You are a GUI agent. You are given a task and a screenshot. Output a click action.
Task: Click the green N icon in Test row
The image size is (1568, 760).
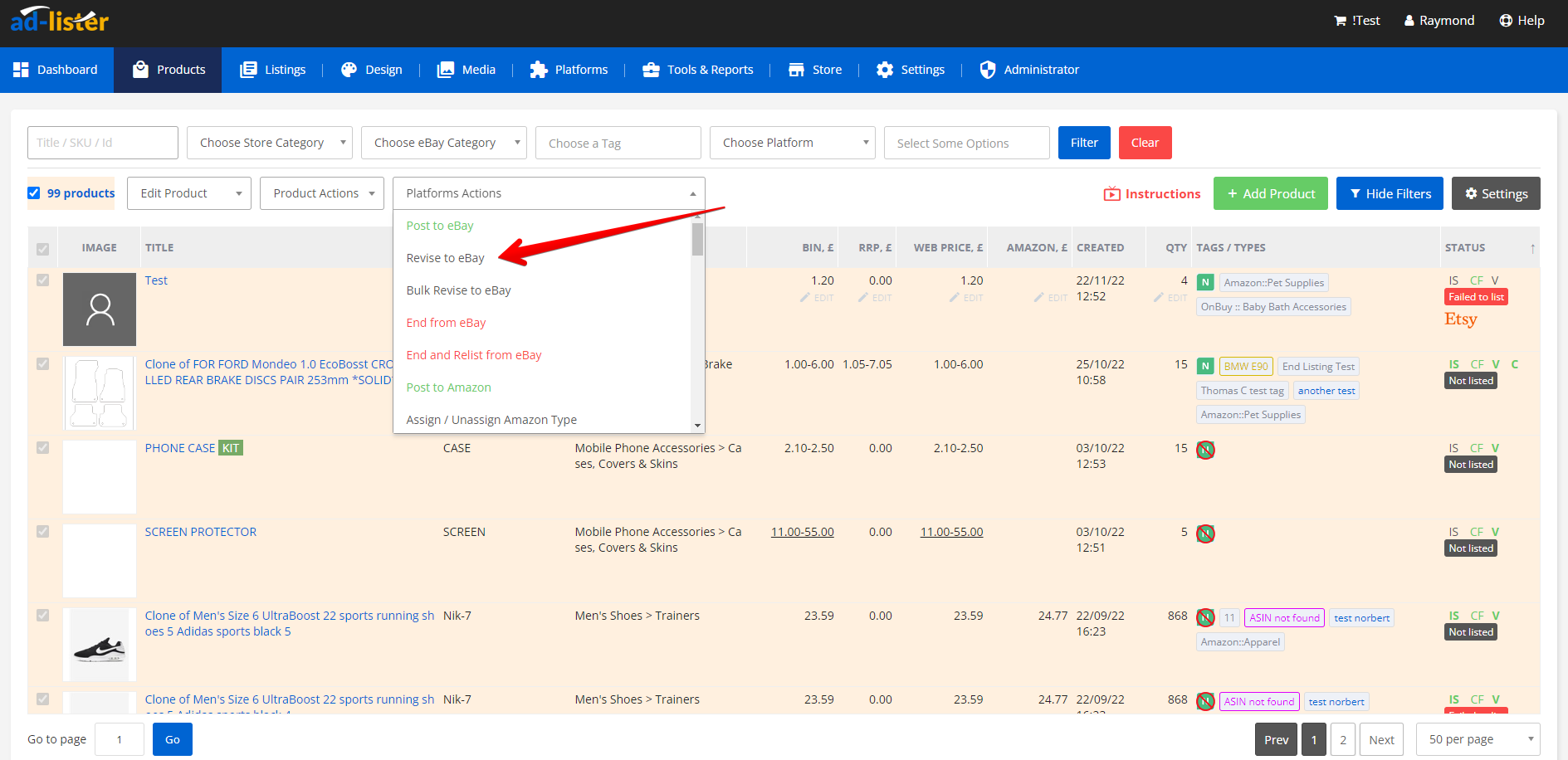pos(1205,282)
